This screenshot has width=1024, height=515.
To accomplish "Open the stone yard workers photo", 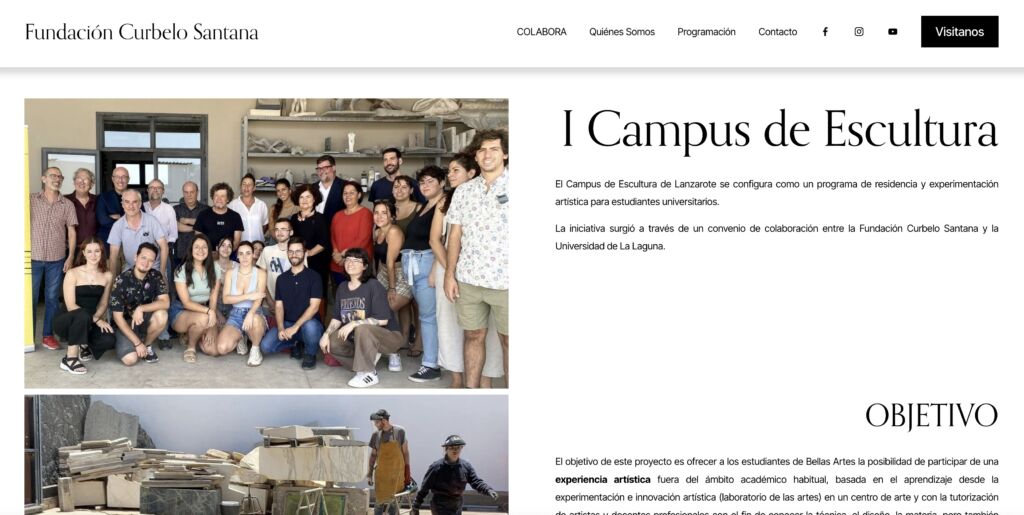I will (266, 454).
